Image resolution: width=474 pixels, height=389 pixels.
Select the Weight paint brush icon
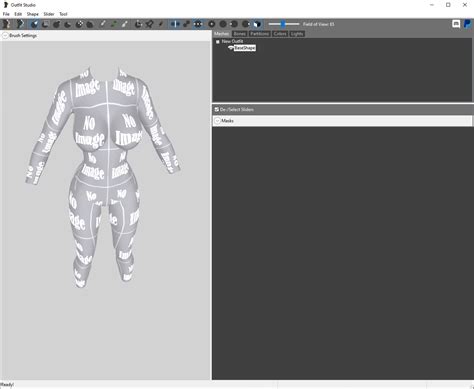pyautogui.click(x=103, y=24)
